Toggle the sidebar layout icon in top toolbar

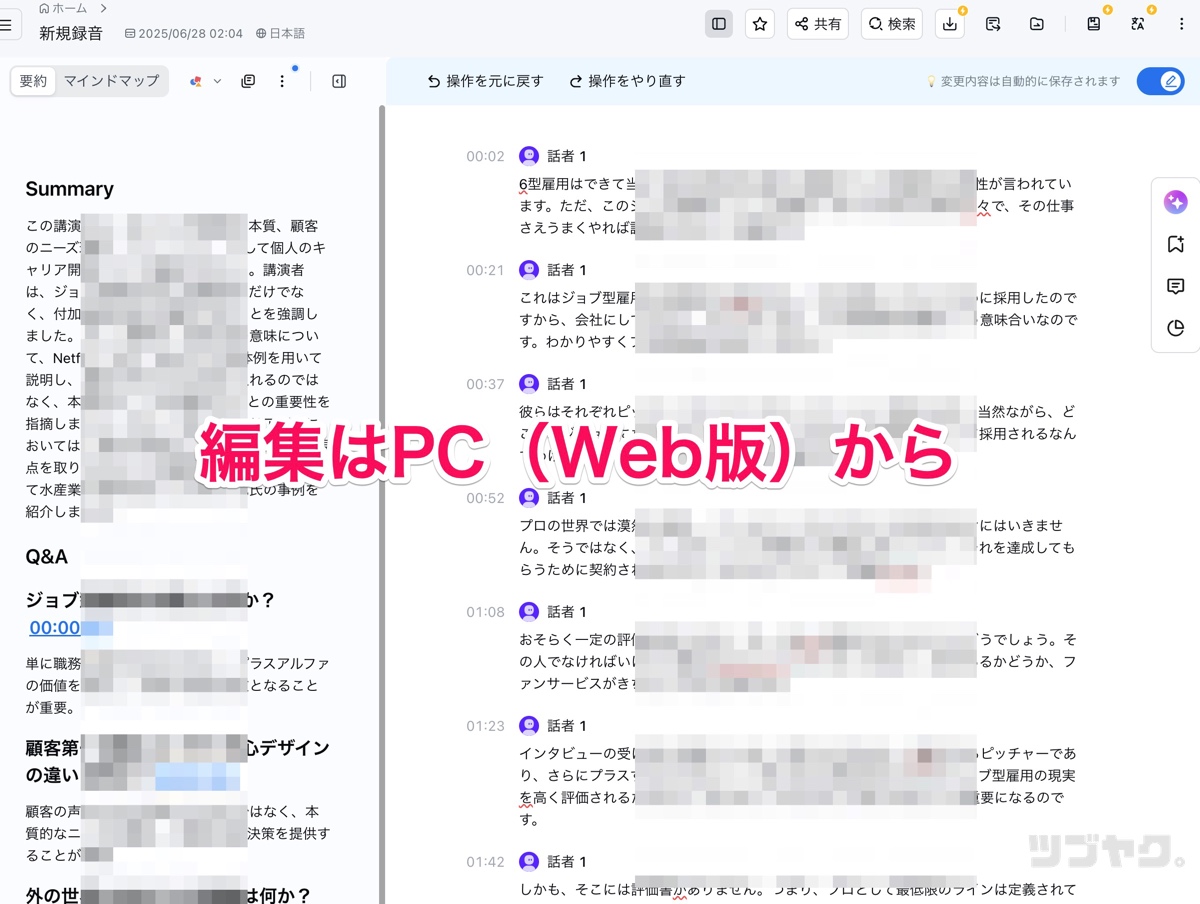718,24
